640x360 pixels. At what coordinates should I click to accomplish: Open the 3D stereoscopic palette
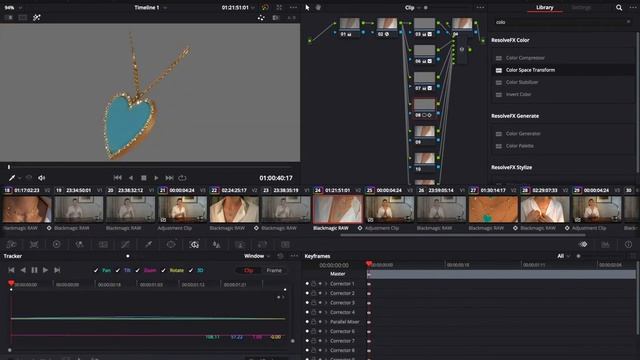[x=285, y=244]
